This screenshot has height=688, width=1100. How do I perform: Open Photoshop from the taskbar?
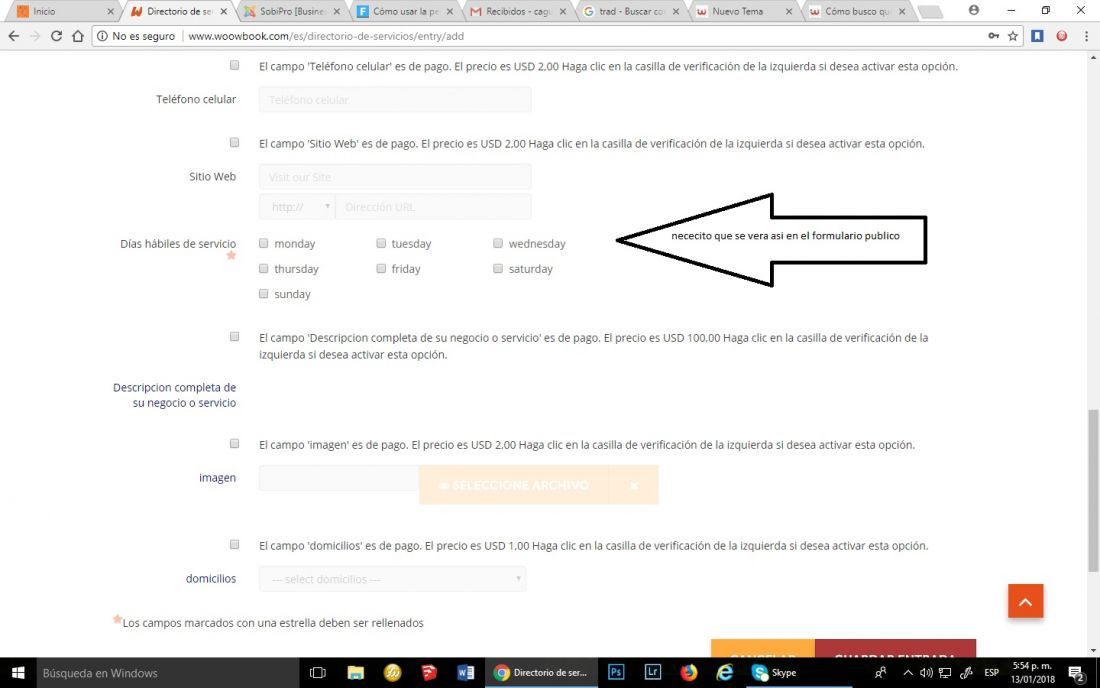tap(616, 673)
